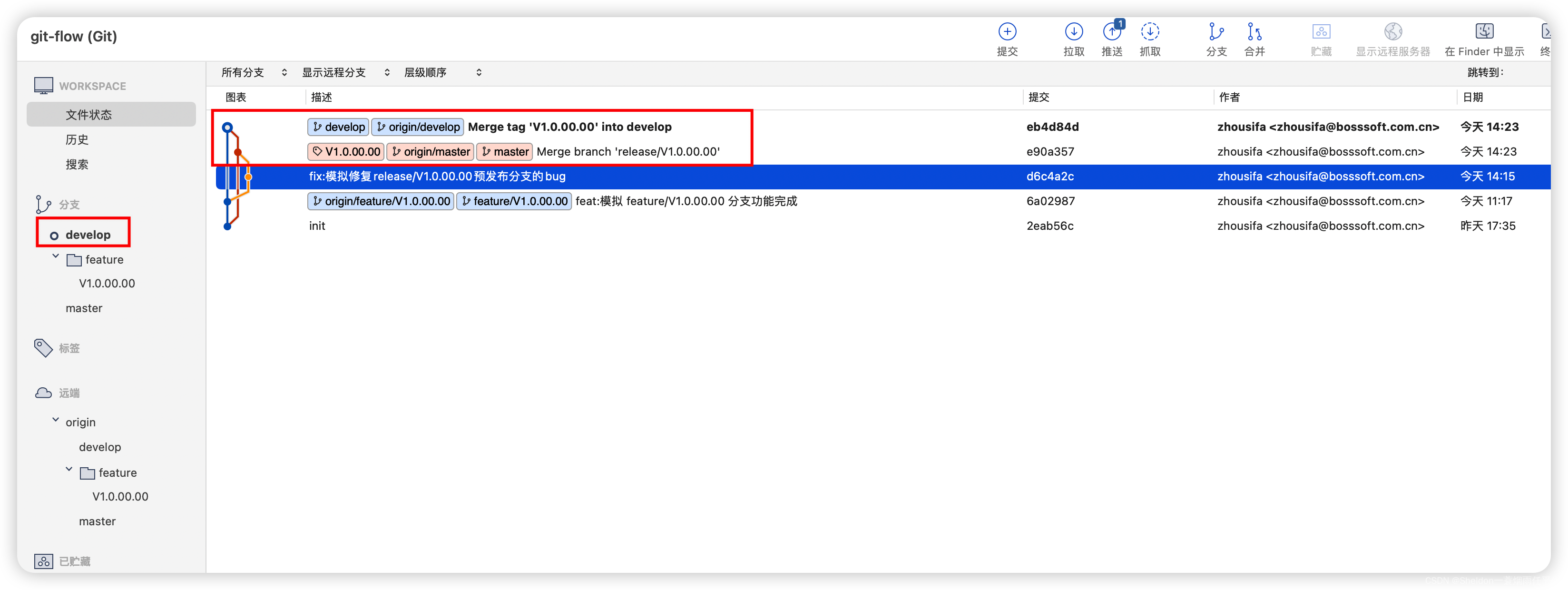Select the 'Merge branch release/V1.0.00.00' commit

pyautogui.click(x=628, y=152)
